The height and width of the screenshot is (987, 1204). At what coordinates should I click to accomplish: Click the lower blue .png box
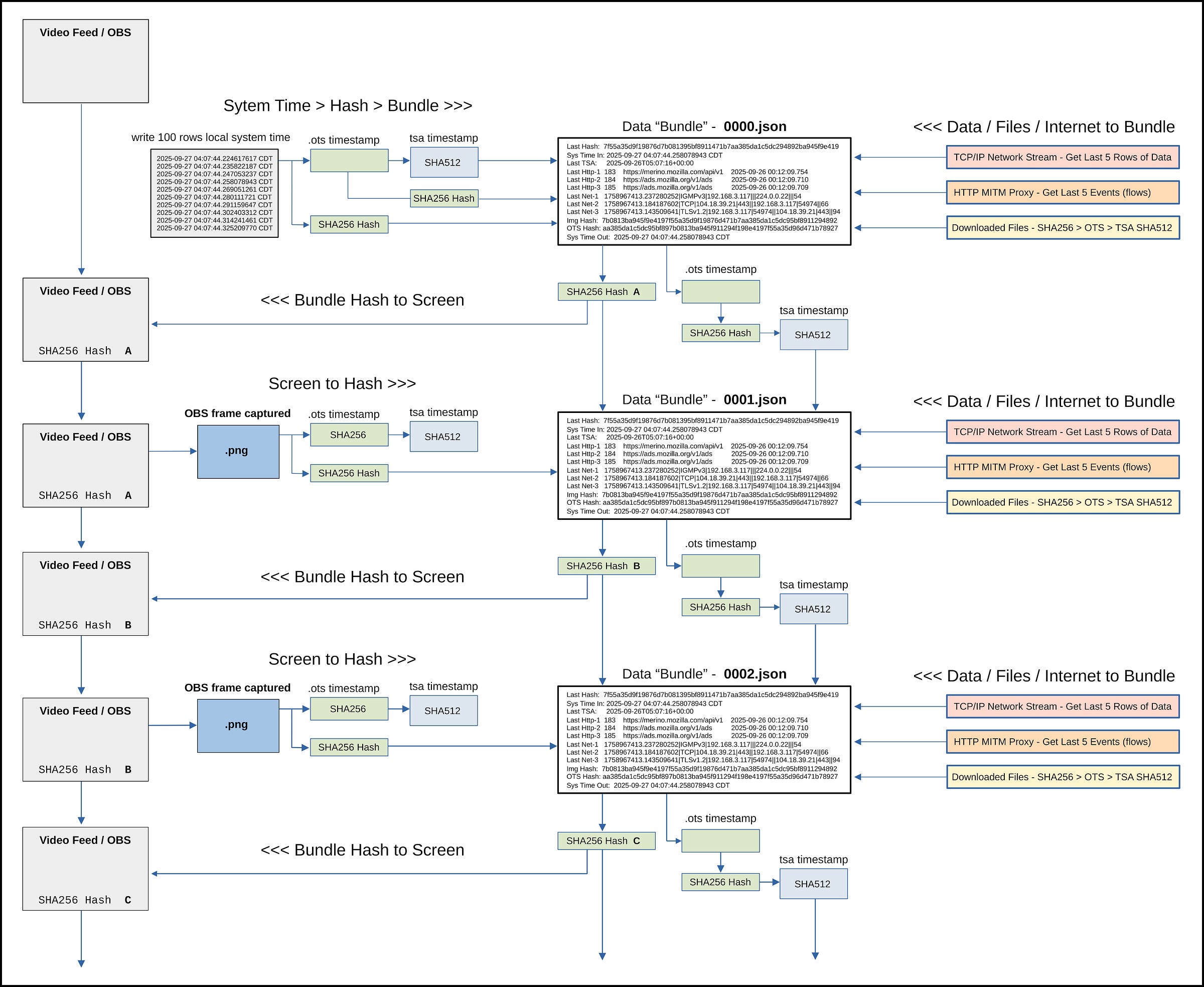coord(238,725)
